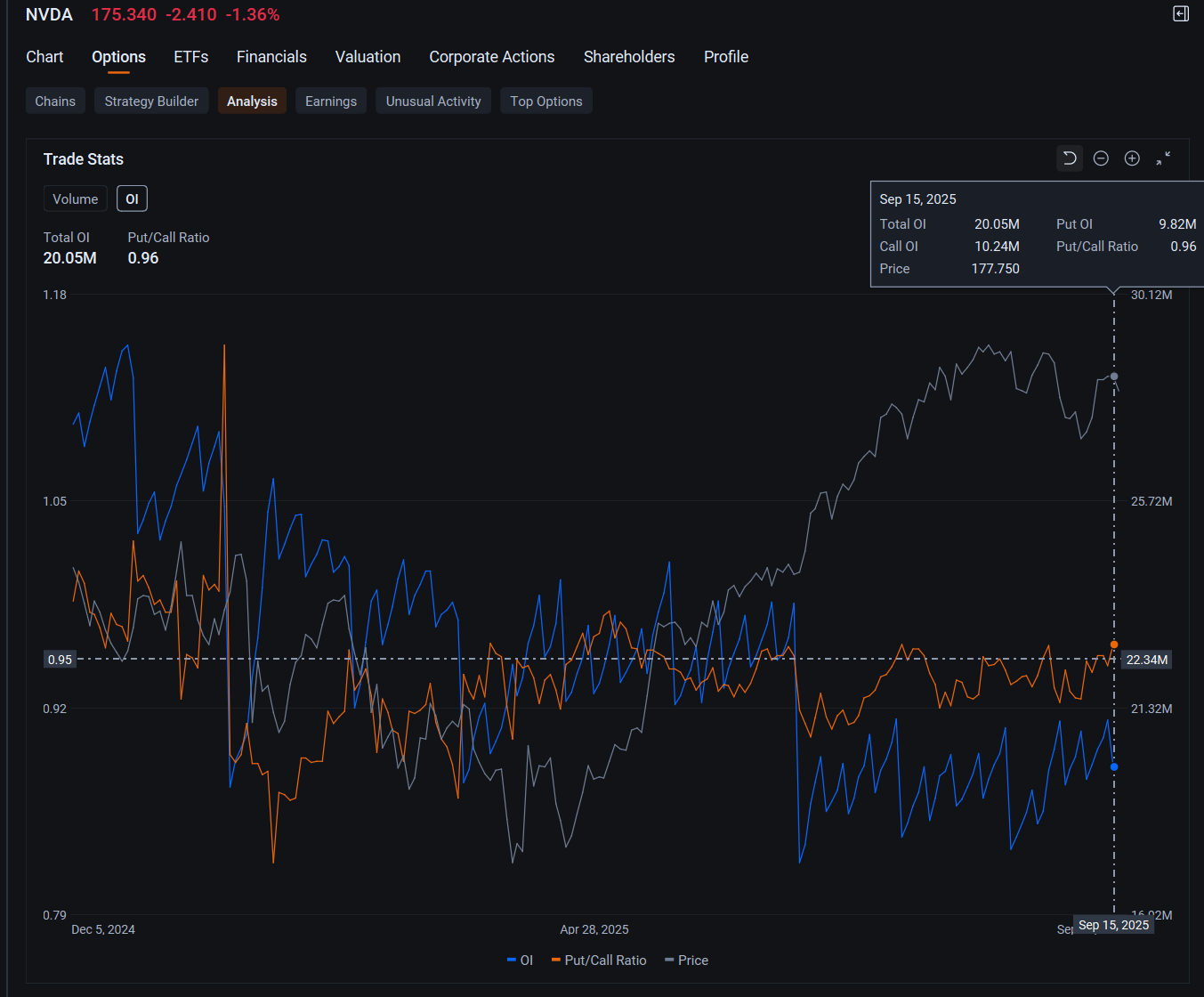The image size is (1204, 997).
Task: Hide the Price series in legend
Action: pos(686,961)
